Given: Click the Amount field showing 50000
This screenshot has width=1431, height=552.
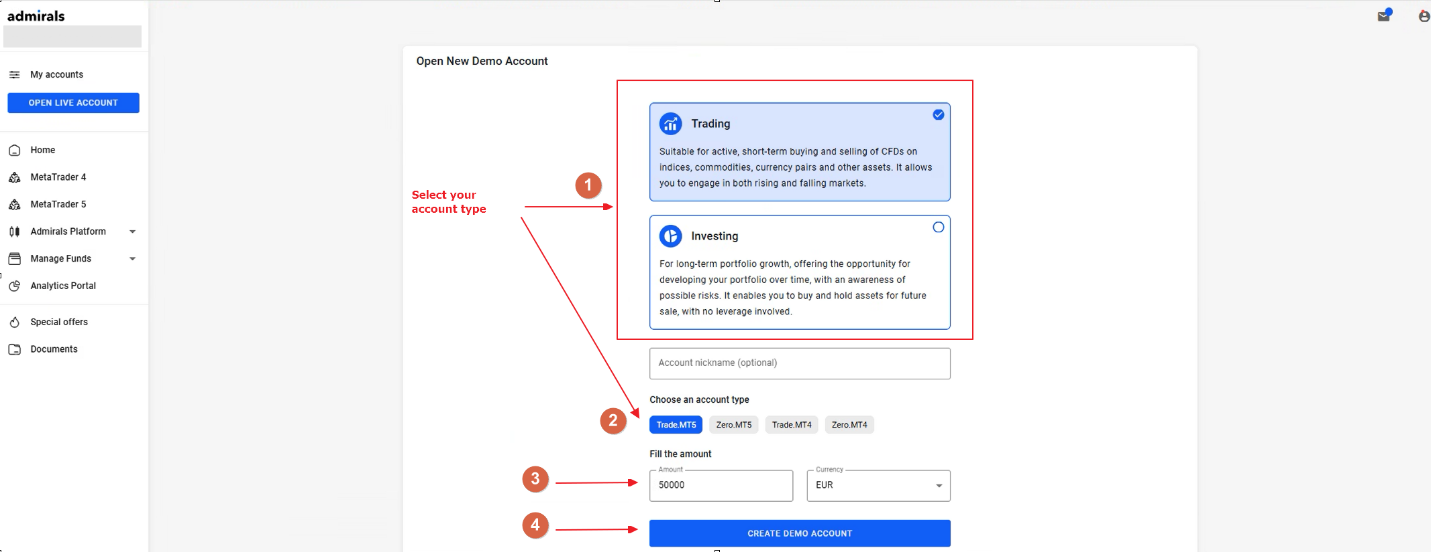Looking at the screenshot, I should [721, 485].
